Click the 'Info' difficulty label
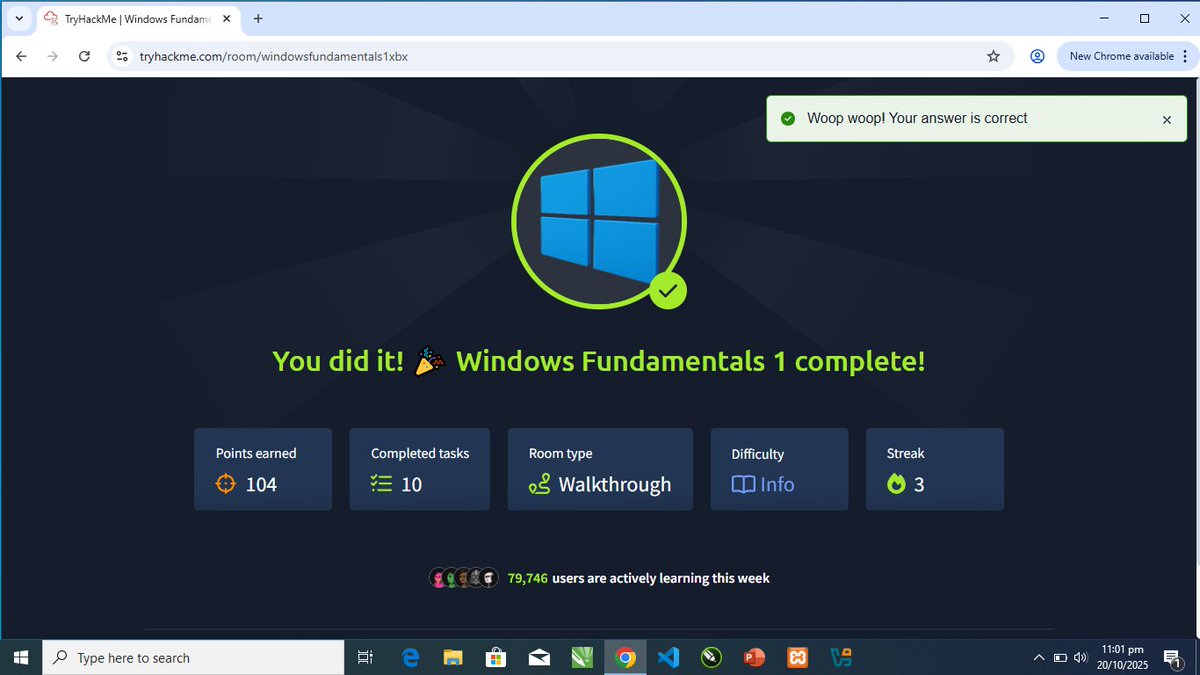 pos(777,484)
